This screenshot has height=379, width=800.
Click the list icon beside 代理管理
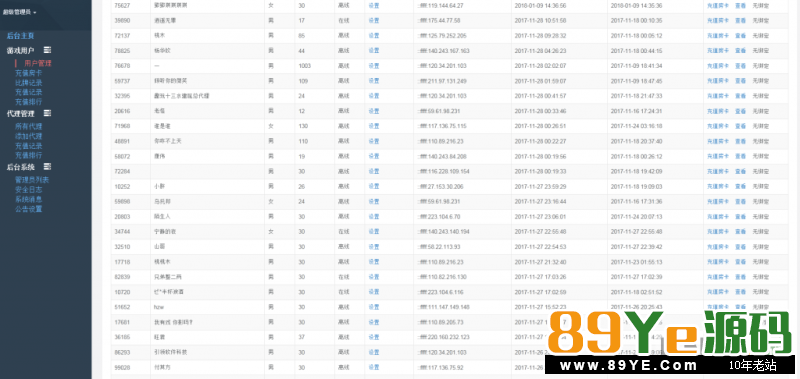click(47, 113)
